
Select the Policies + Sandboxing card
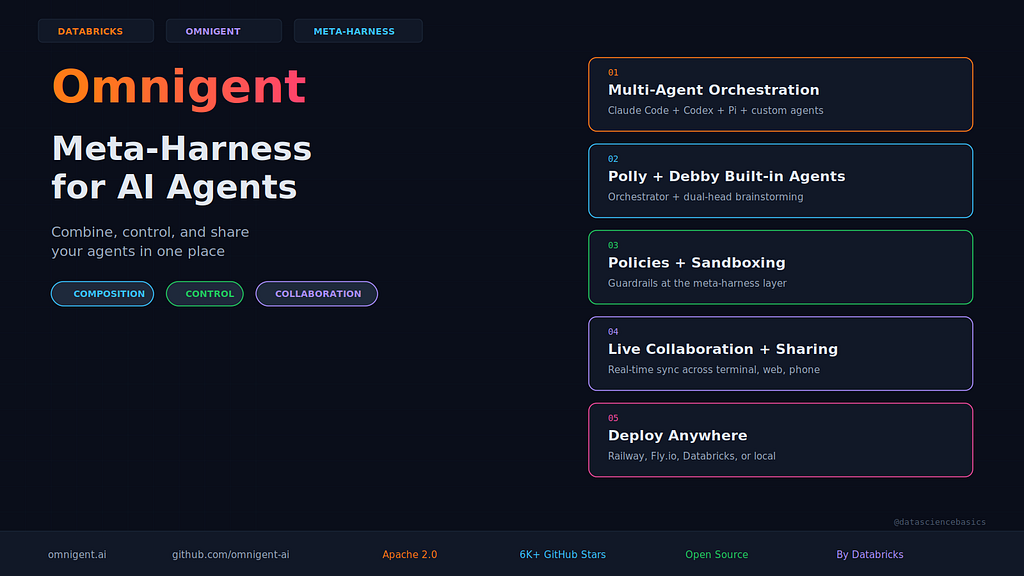[x=780, y=267]
